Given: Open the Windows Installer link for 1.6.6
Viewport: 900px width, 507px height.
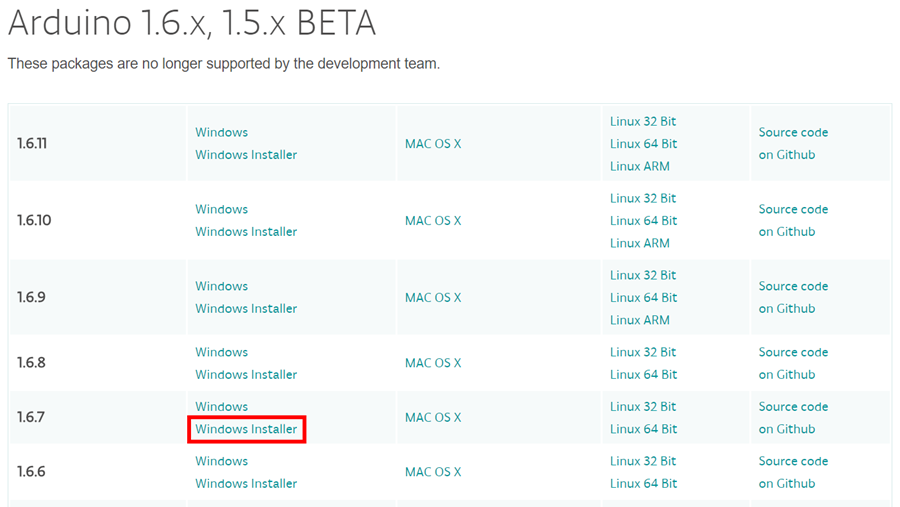Looking at the screenshot, I should coord(246,483).
